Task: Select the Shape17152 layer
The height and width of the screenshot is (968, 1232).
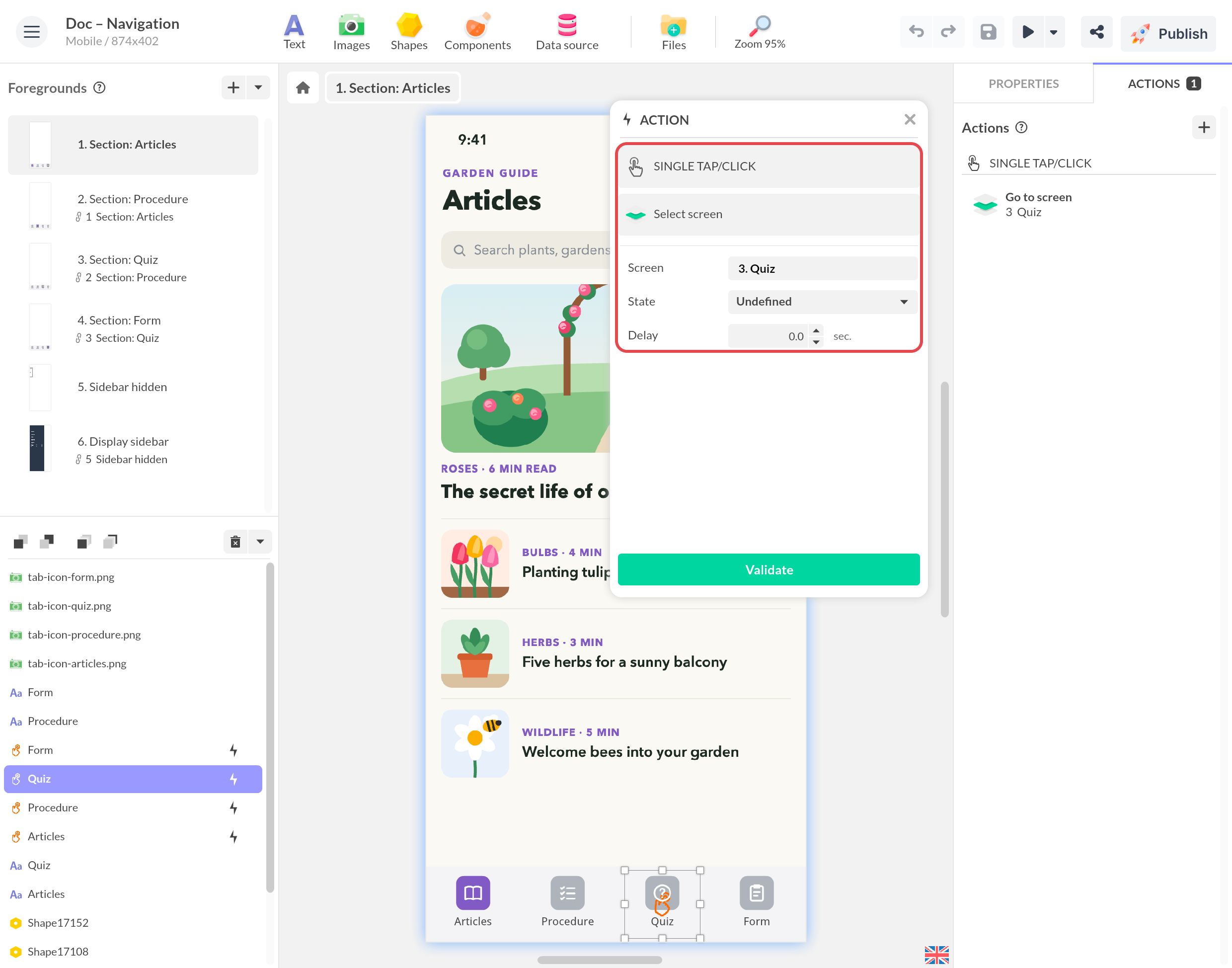Action: tap(133, 923)
